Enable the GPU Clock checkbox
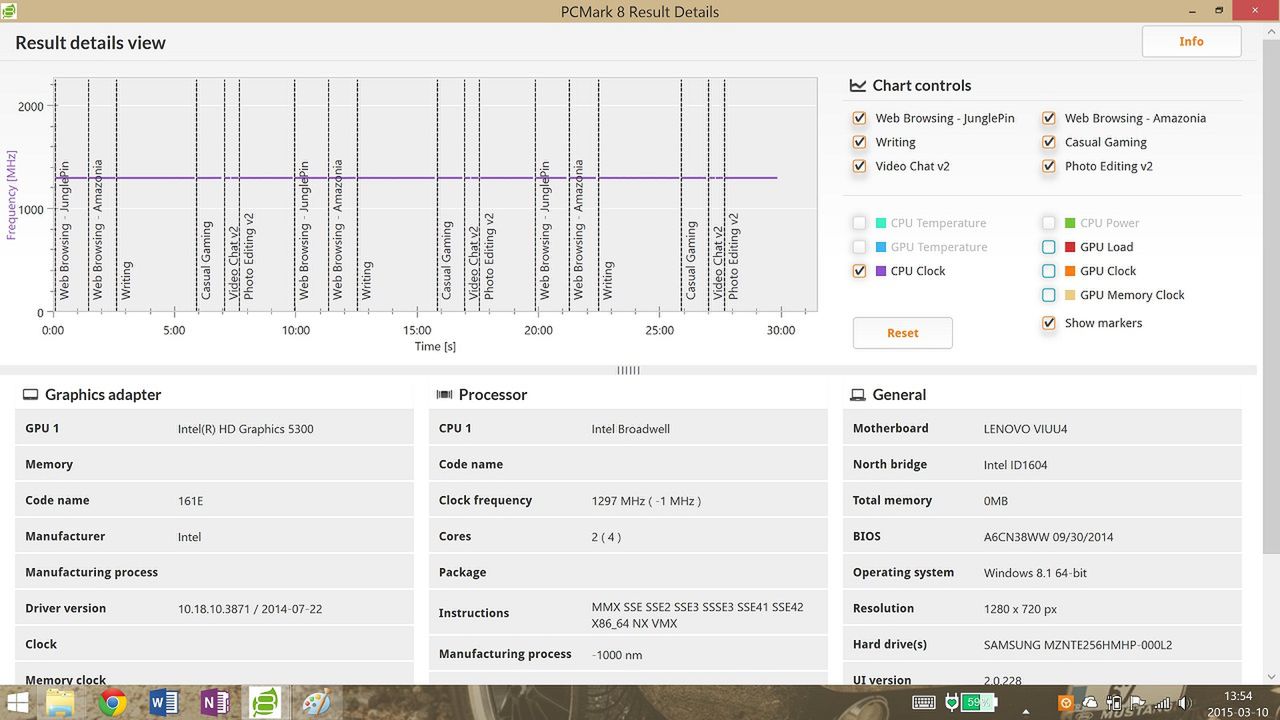 coord(1048,271)
